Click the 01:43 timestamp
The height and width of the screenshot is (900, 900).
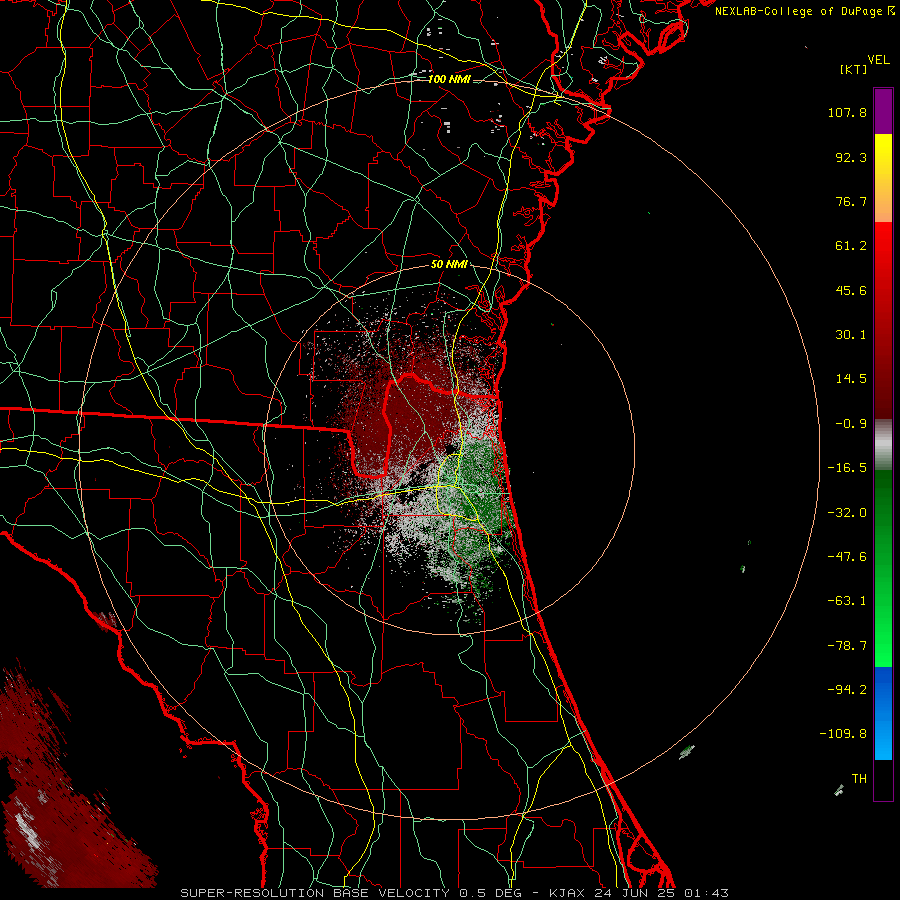tap(706, 893)
